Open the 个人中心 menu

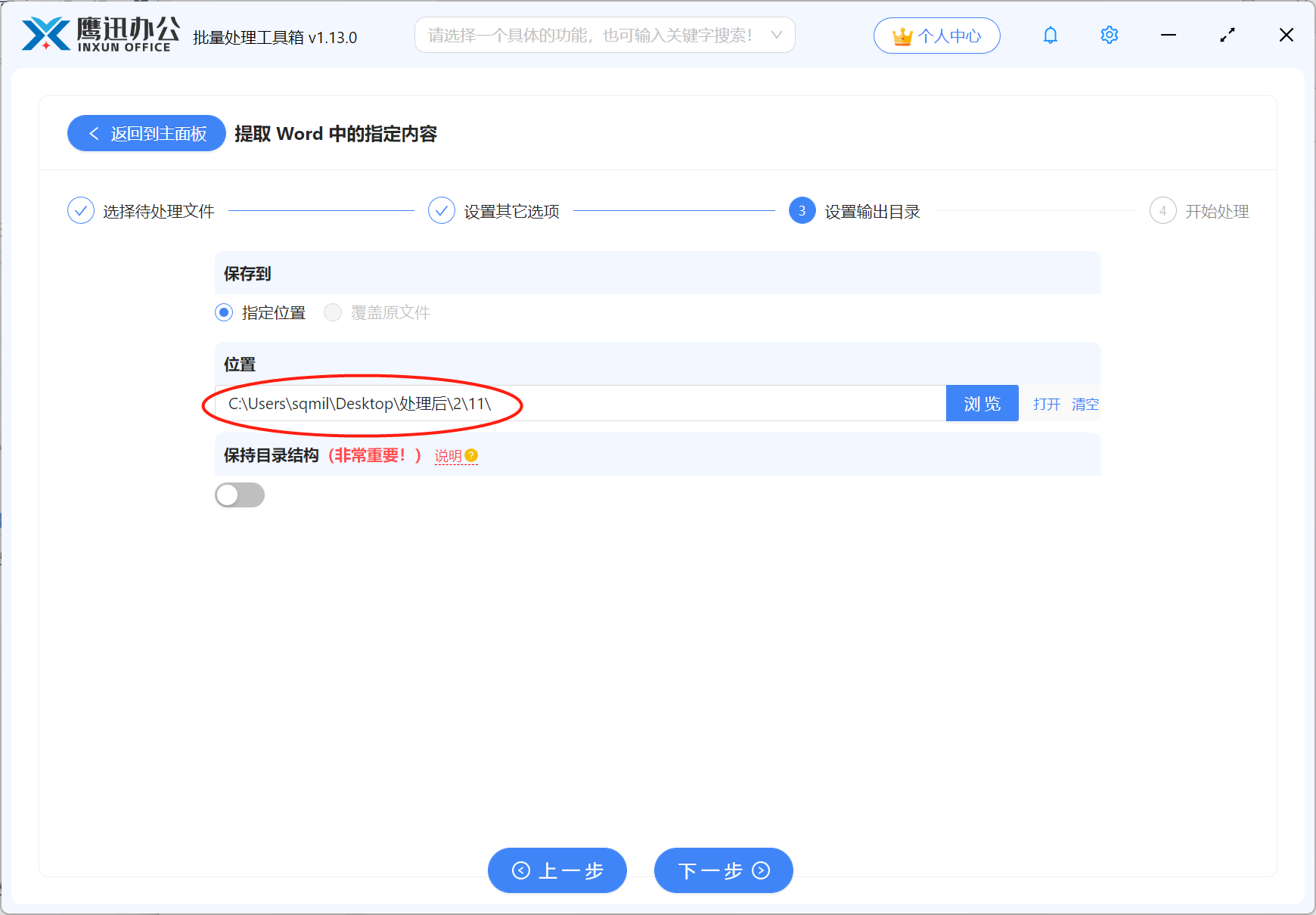(937, 35)
